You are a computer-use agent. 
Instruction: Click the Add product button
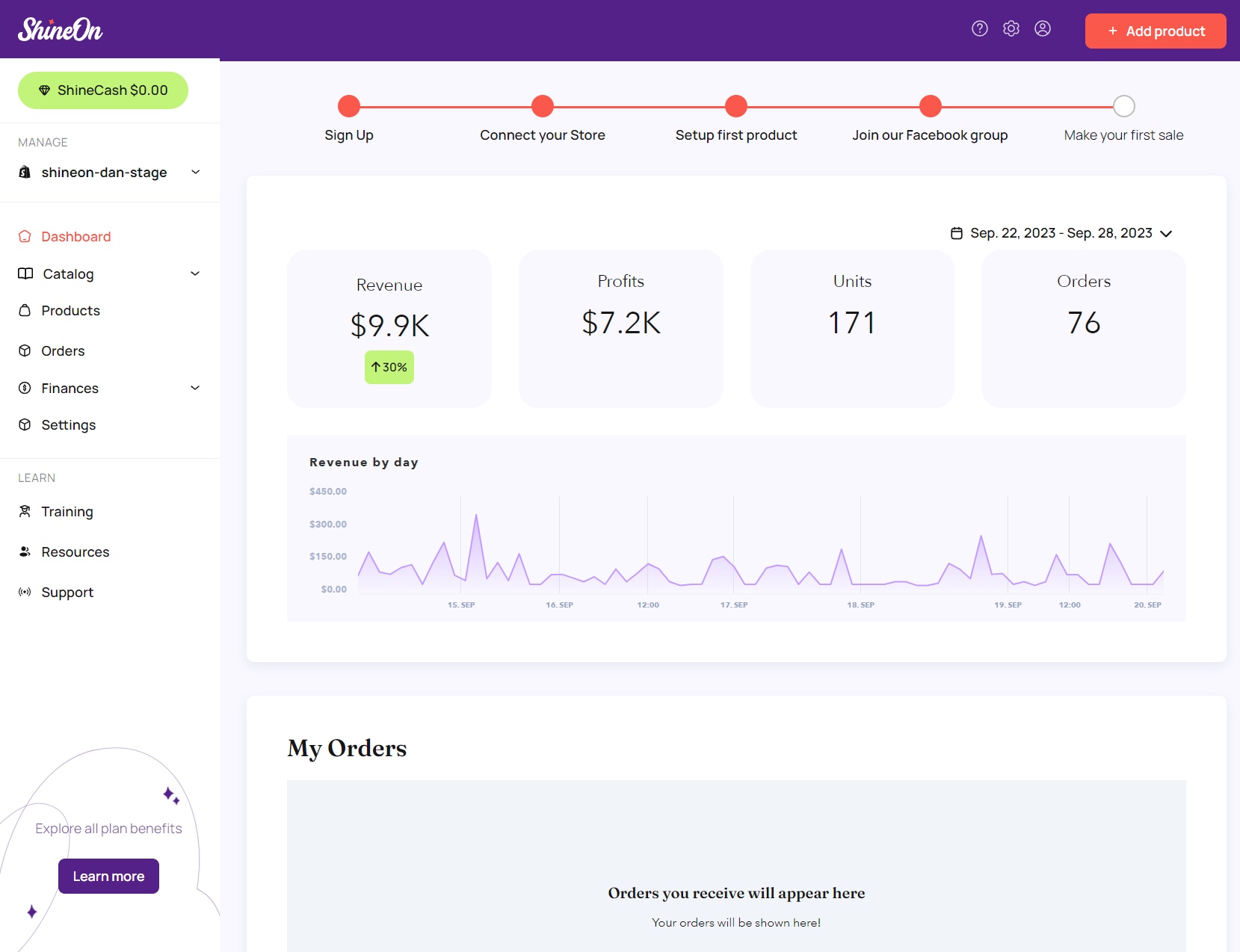[x=1156, y=31]
